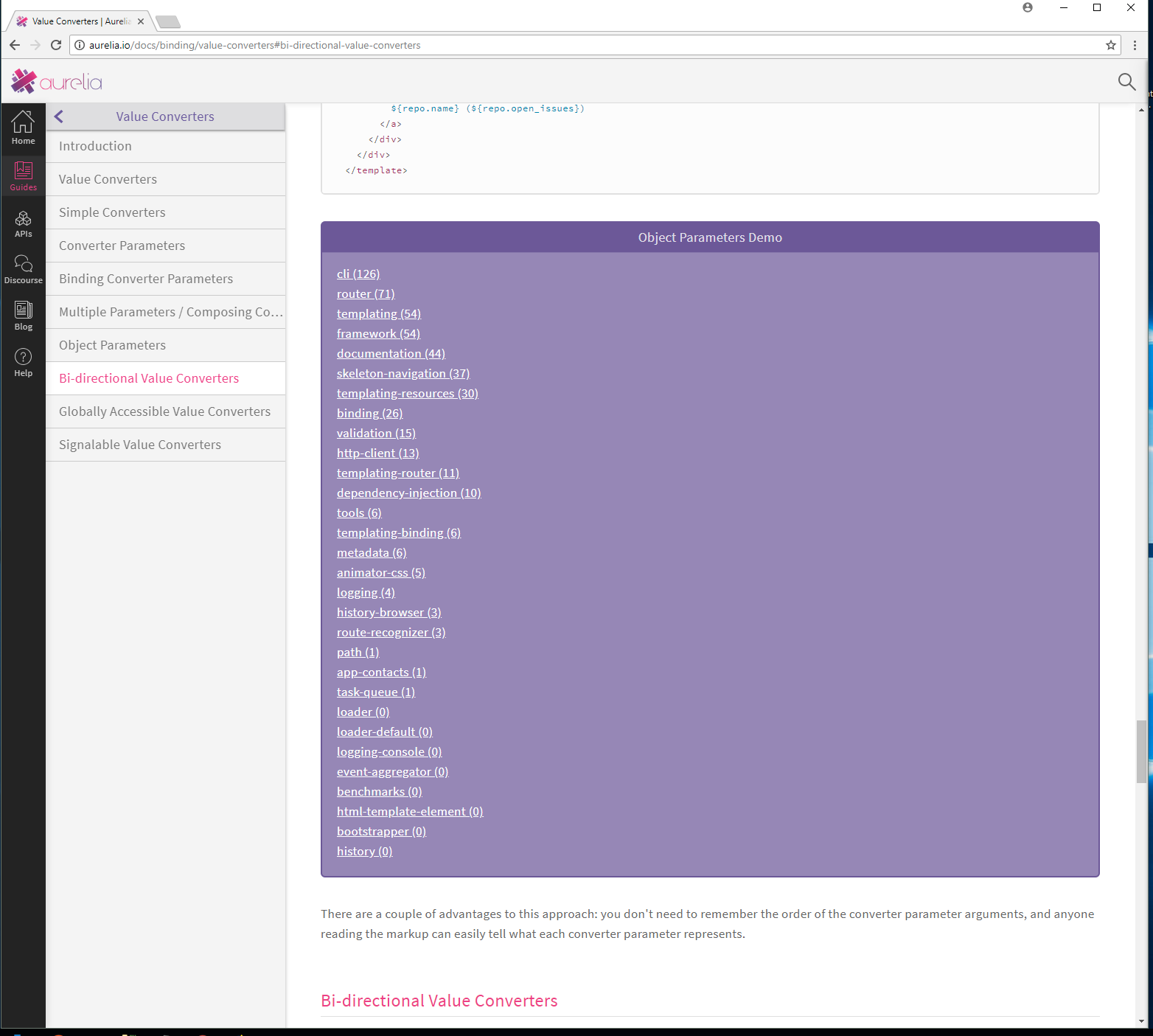Click the address bar URL
This screenshot has width=1153, height=1036.
click(x=254, y=45)
